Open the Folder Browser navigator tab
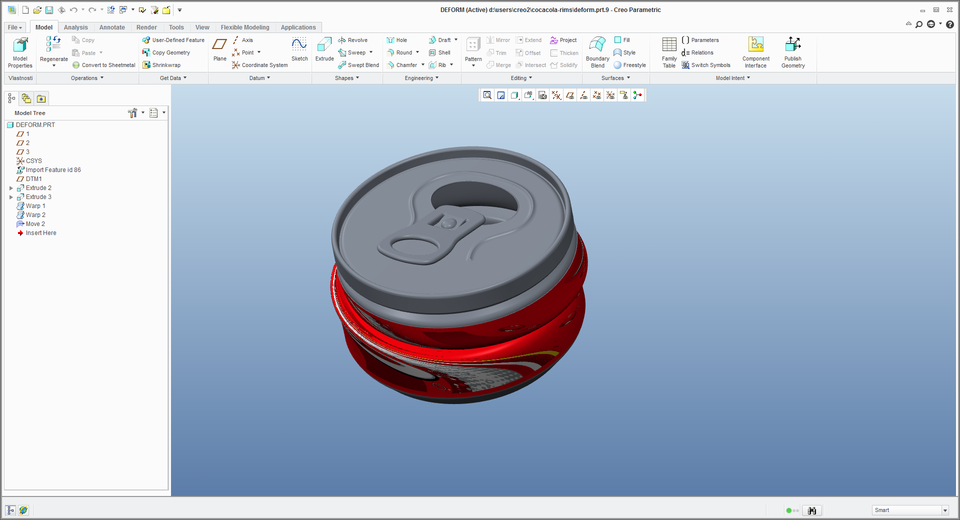This screenshot has height=520, width=960. 26,98
